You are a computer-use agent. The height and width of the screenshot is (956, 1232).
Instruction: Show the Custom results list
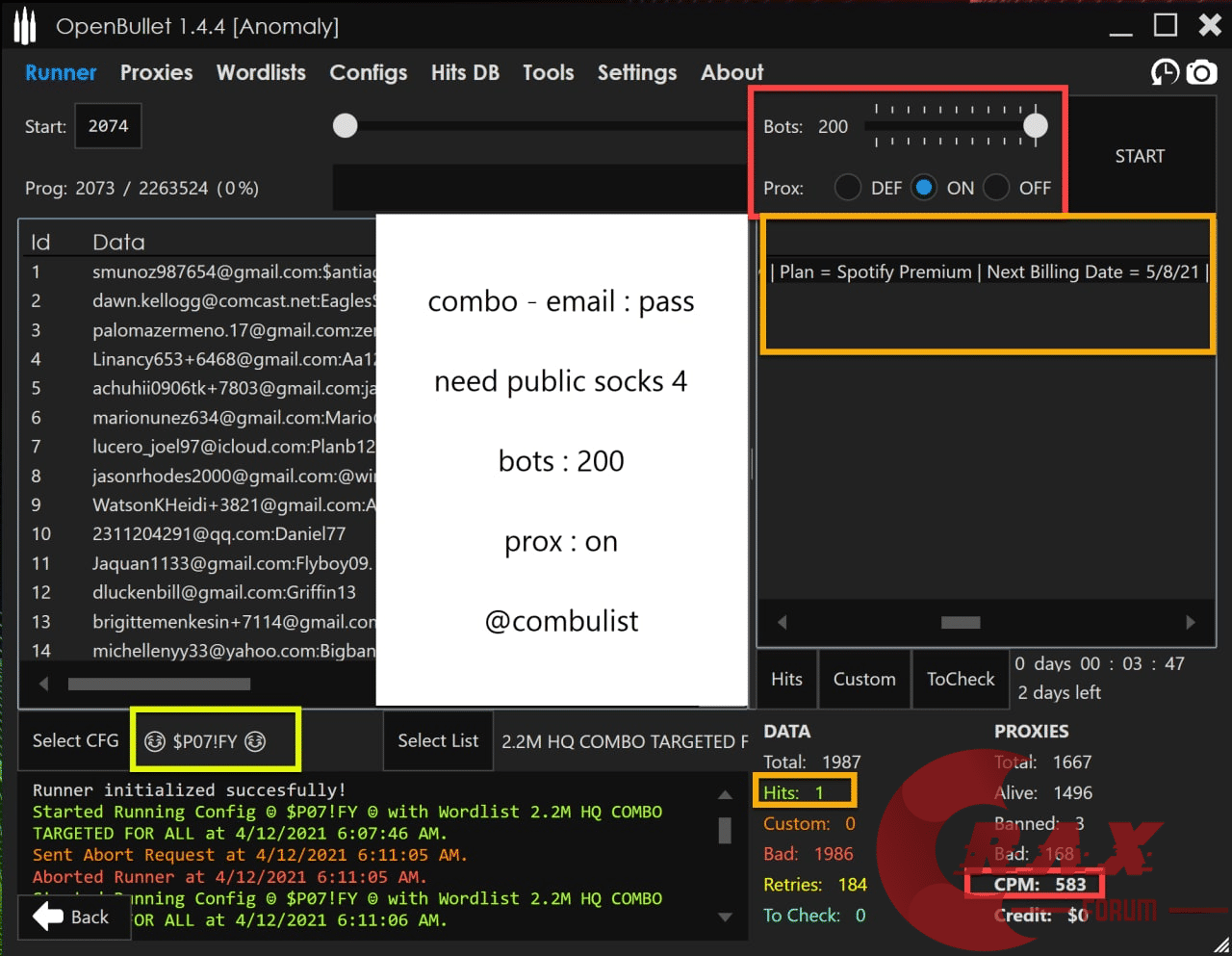[x=864, y=679]
